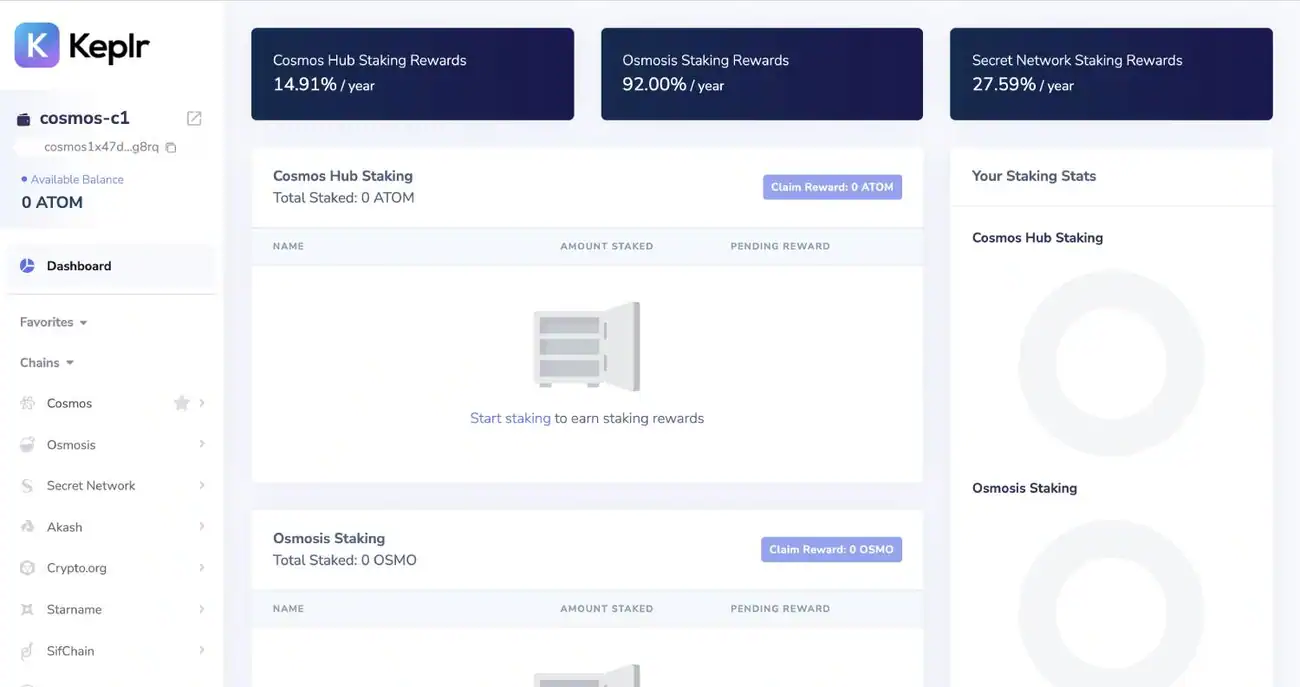Viewport: 1300px width, 687px height.
Task: Copy the wallet address with copy icon
Action: 171,147
